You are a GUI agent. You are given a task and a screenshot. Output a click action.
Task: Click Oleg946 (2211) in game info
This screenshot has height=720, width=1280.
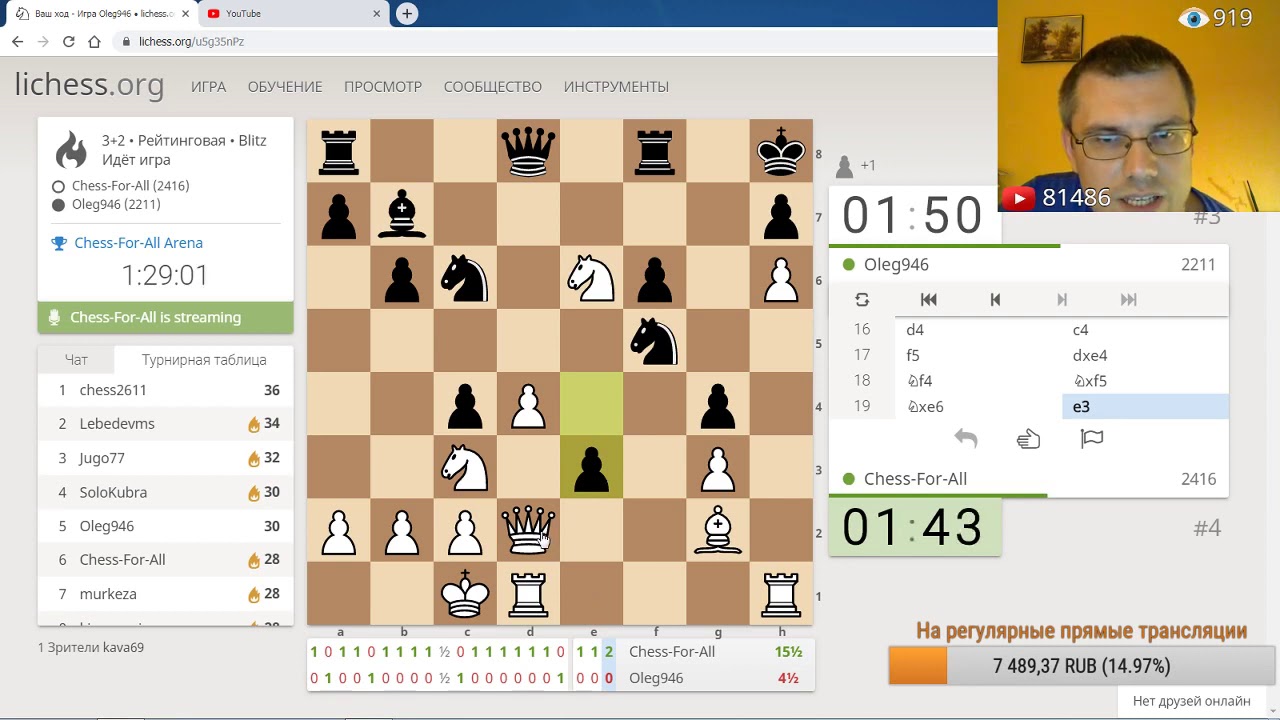click(x=116, y=204)
